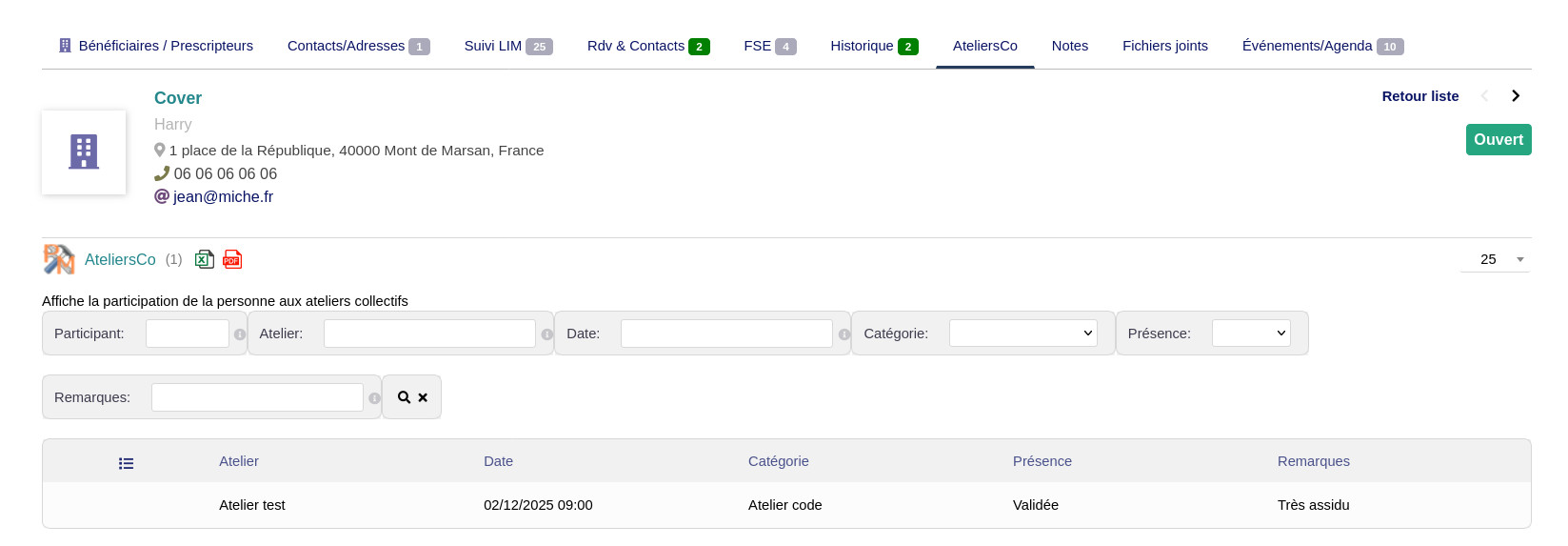
Task: Sort by the Date column header
Action: (498, 461)
